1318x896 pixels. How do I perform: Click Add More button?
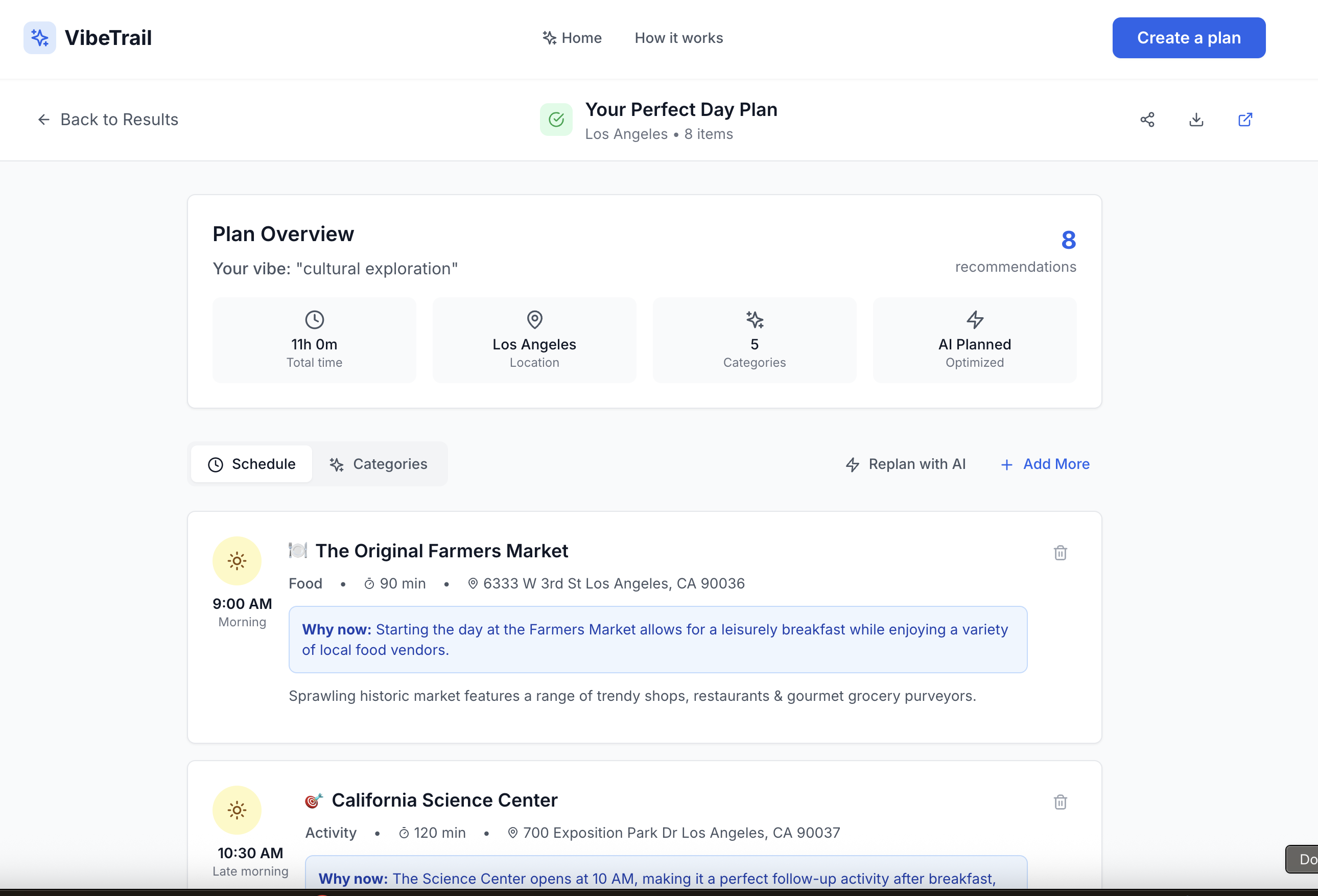[1045, 464]
